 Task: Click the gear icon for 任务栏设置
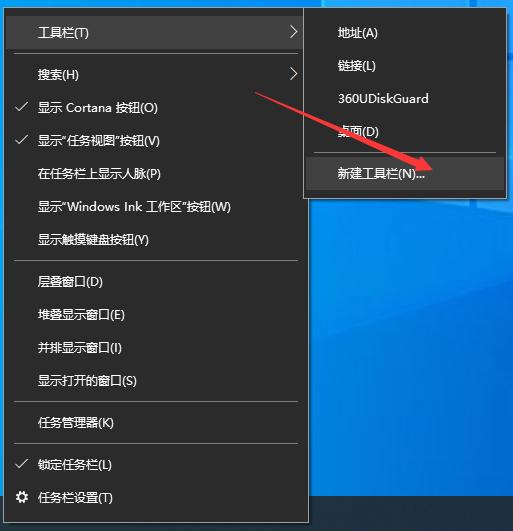pyautogui.click(x=22, y=497)
